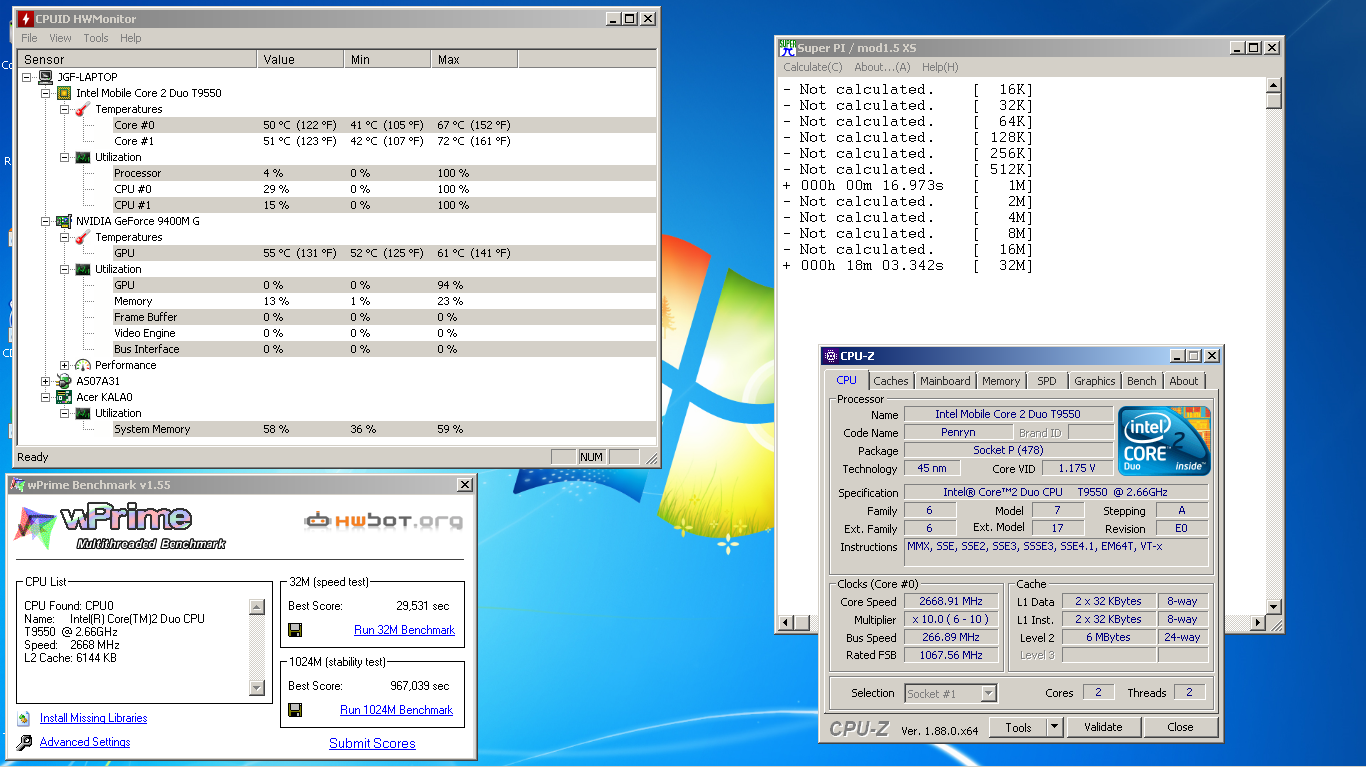
Task: Collapse Intel Mobile Core 2 Duo T9550 node
Action: click(46, 93)
